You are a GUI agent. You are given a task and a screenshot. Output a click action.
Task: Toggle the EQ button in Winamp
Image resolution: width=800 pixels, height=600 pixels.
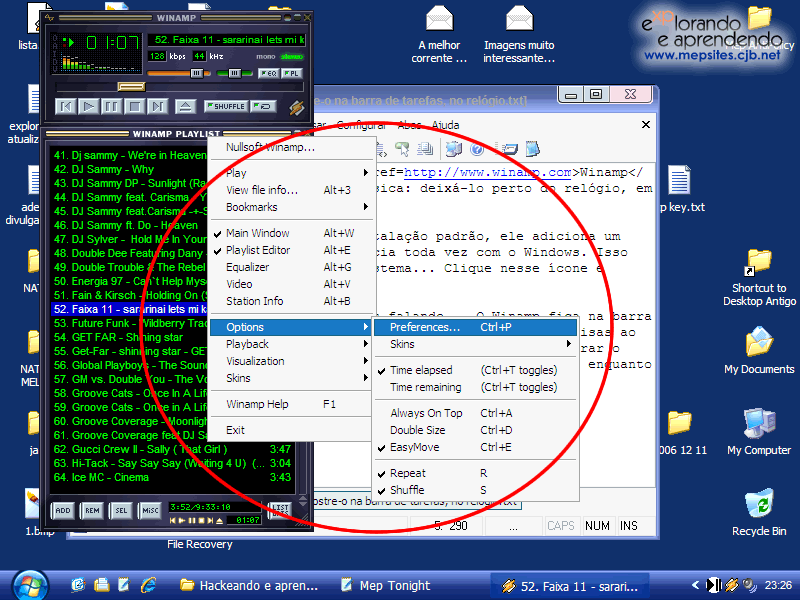pyautogui.click(x=268, y=73)
